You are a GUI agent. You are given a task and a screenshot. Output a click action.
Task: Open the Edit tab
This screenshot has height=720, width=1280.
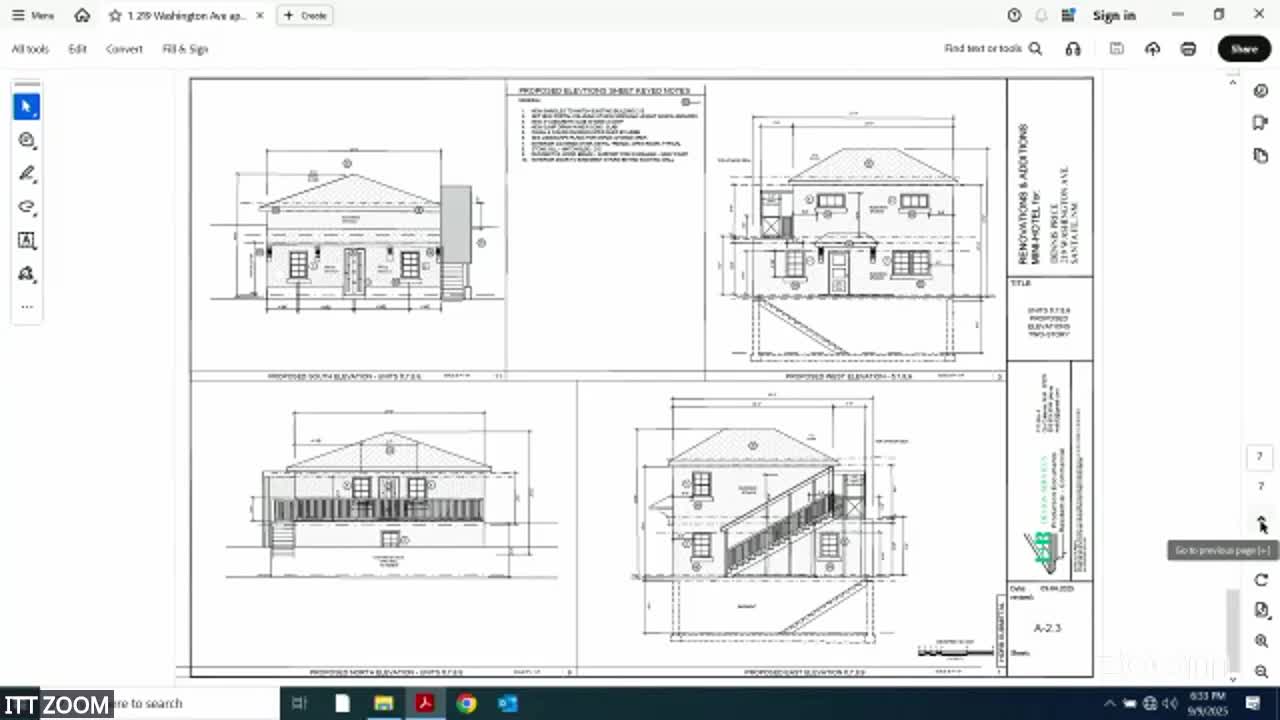(x=77, y=49)
